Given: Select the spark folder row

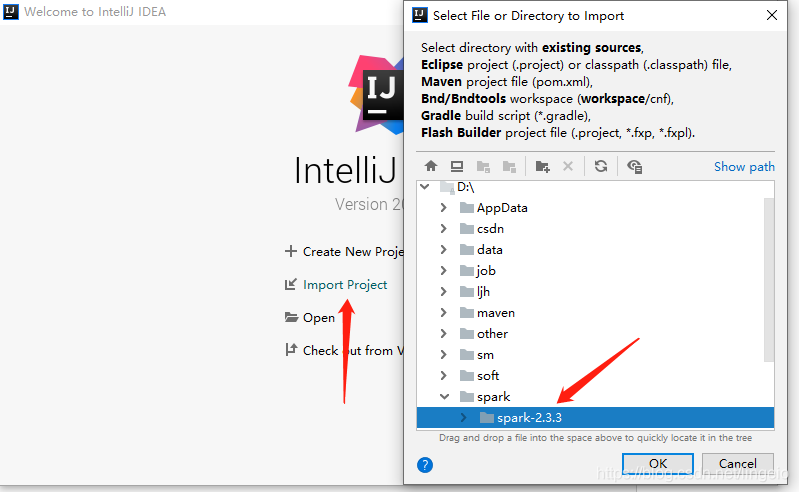Looking at the screenshot, I should (595, 396).
